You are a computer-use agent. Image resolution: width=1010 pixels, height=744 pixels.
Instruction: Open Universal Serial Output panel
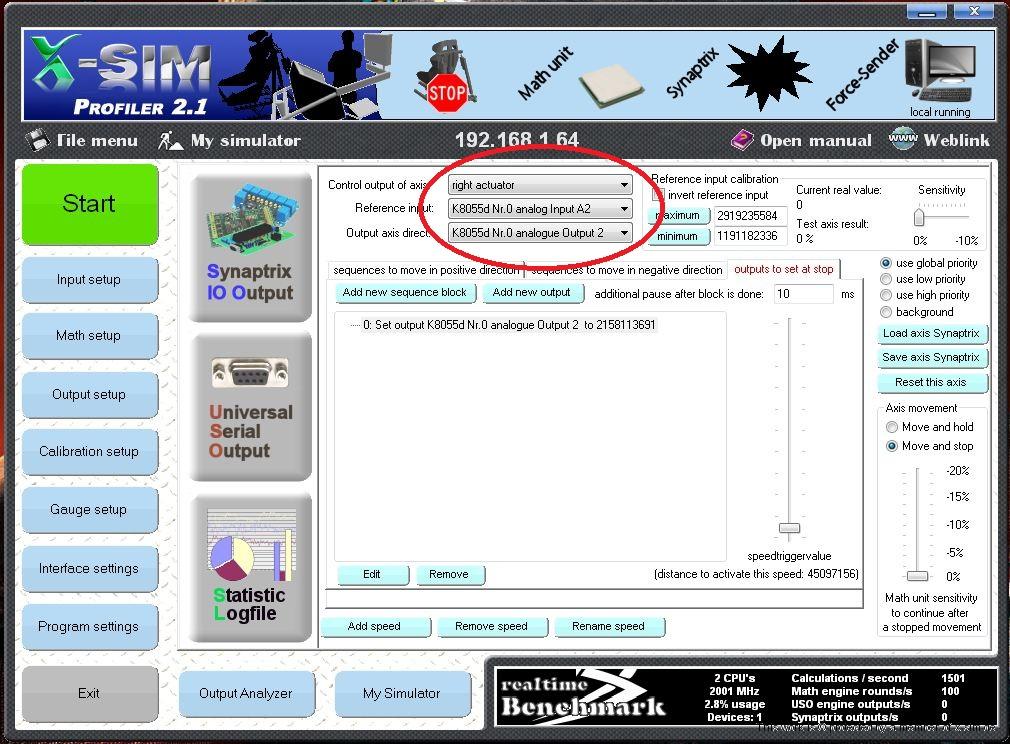[250, 408]
